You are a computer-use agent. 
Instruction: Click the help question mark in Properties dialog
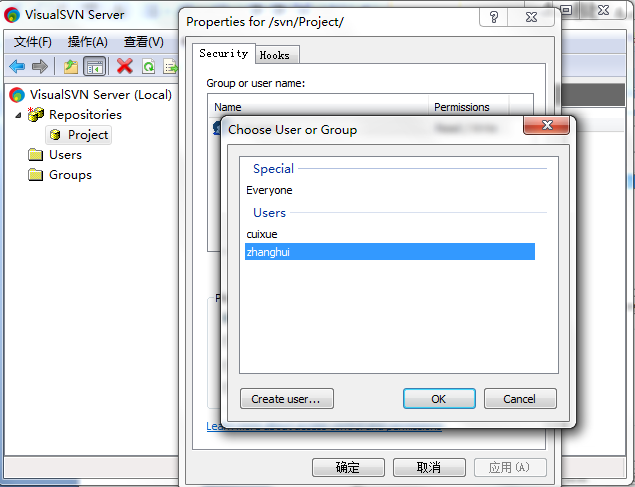point(494,17)
